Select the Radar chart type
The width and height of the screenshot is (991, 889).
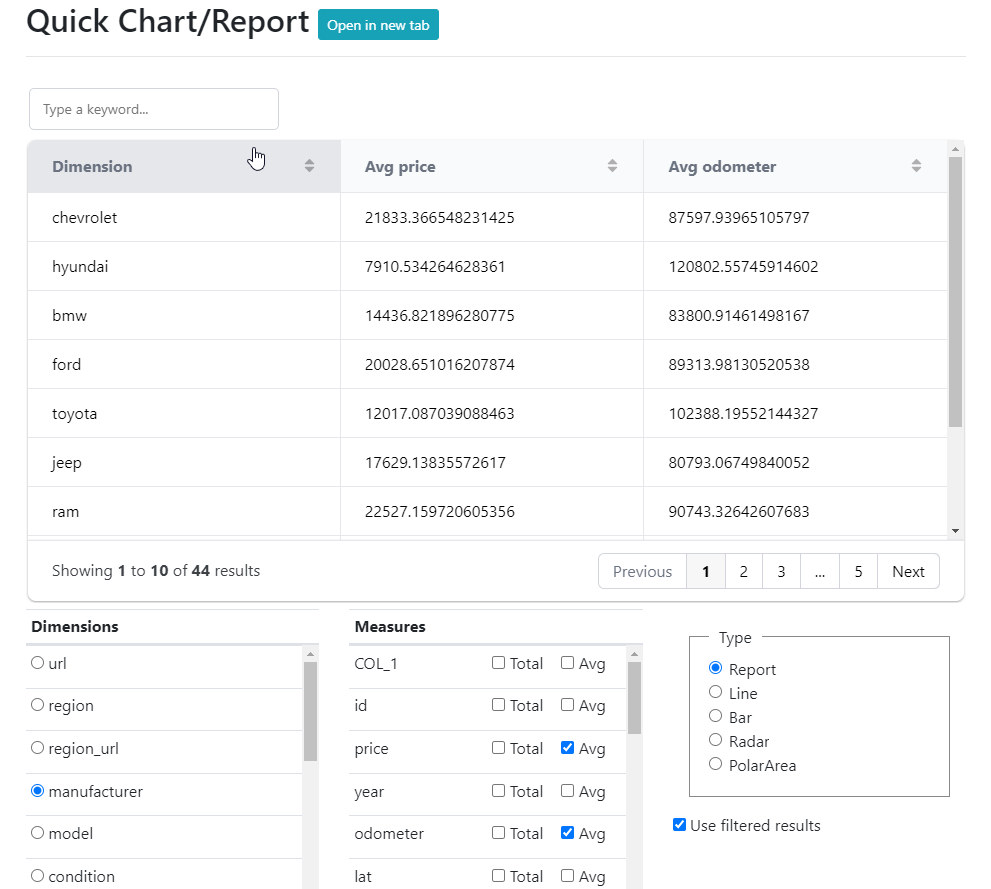pos(715,740)
